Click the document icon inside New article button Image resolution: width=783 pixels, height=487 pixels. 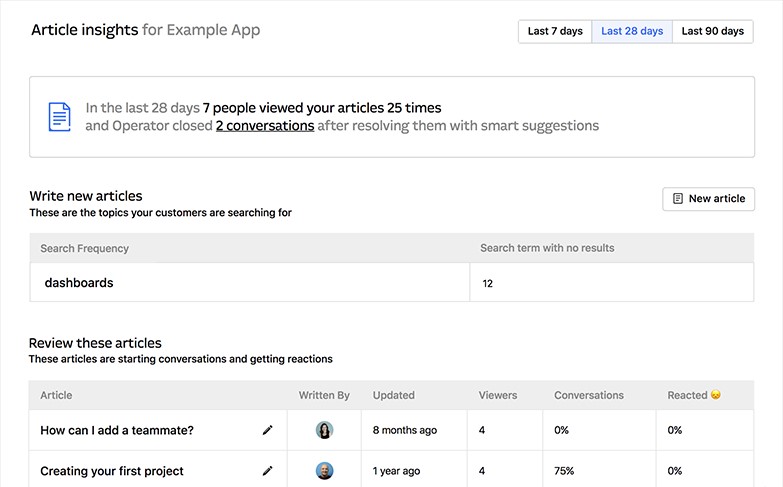(678, 199)
